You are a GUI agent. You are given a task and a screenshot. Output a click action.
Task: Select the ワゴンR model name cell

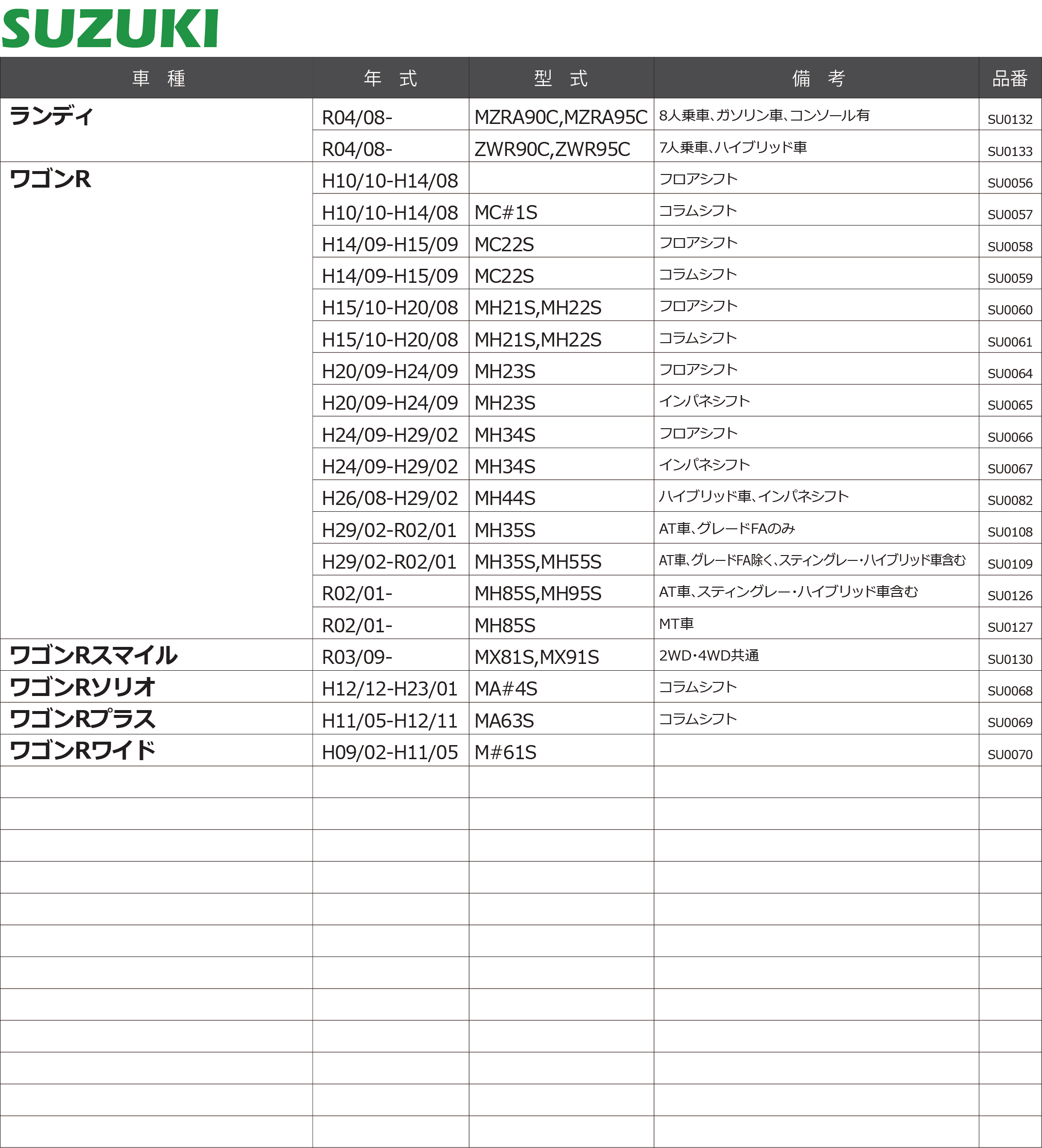tap(50, 179)
